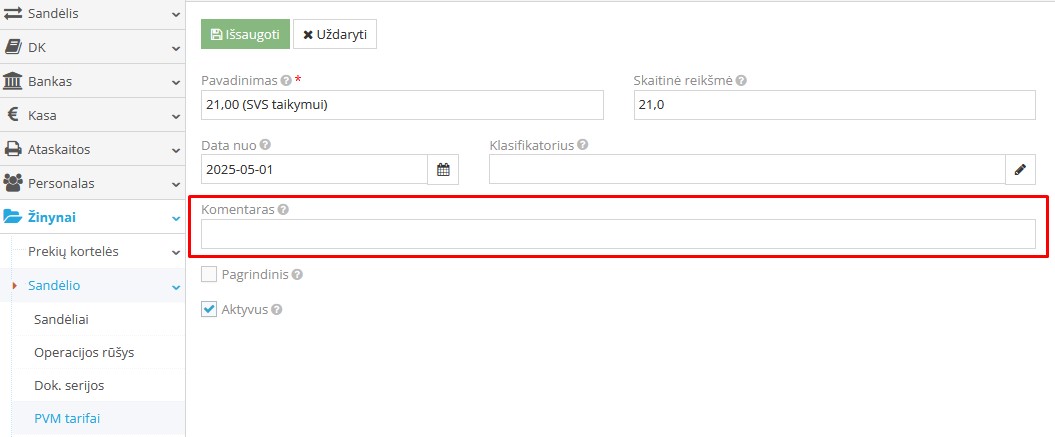Viewport: 1055px width, 437px height.
Task: Click into the Komentaras text field
Action: (x=618, y=234)
